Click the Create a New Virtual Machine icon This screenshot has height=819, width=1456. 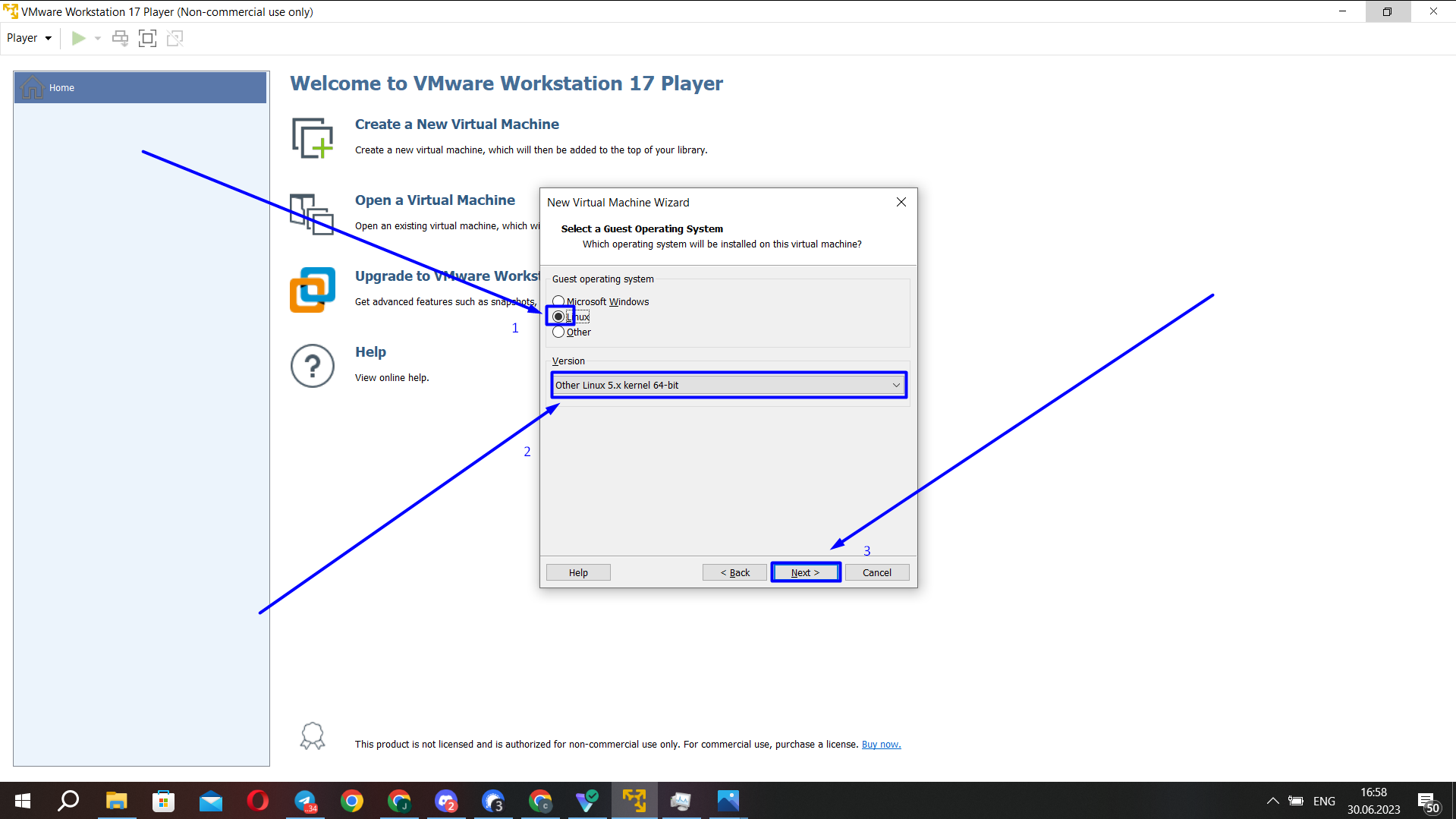tap(313, 137)
